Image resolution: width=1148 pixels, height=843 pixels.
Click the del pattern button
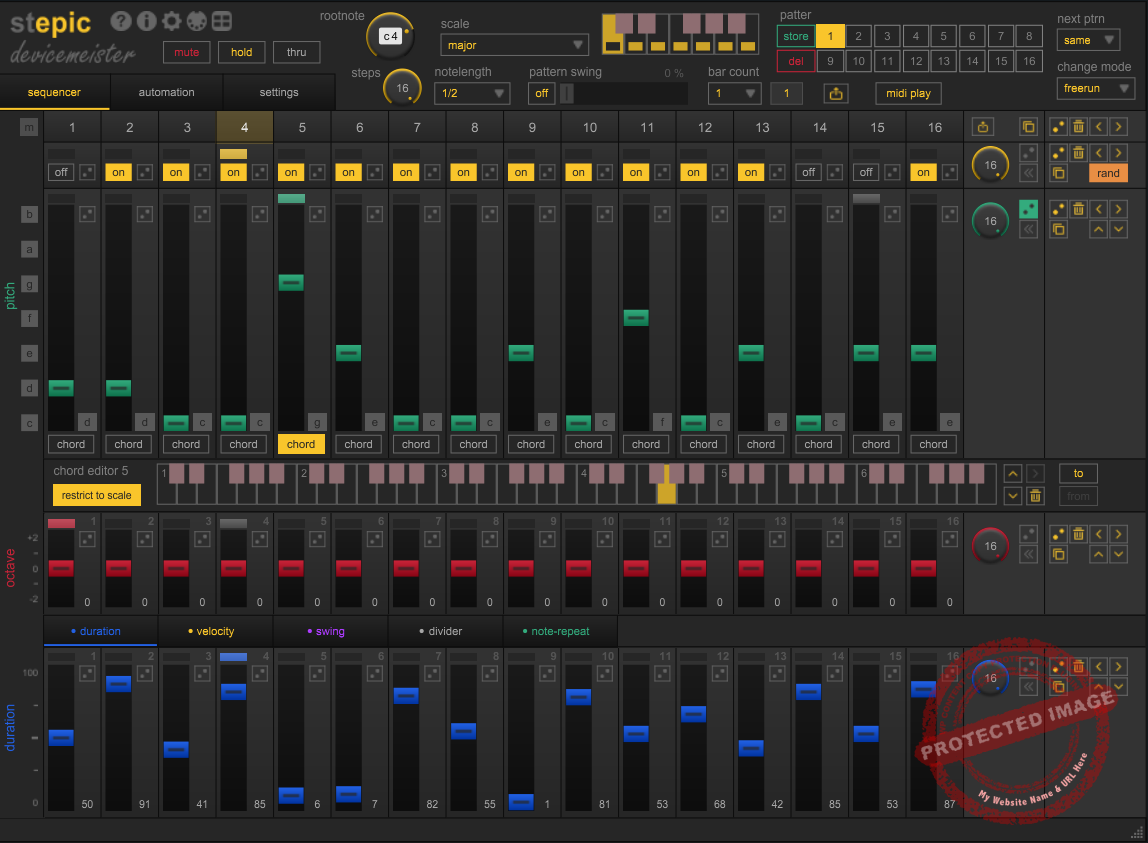pos(795,61)
